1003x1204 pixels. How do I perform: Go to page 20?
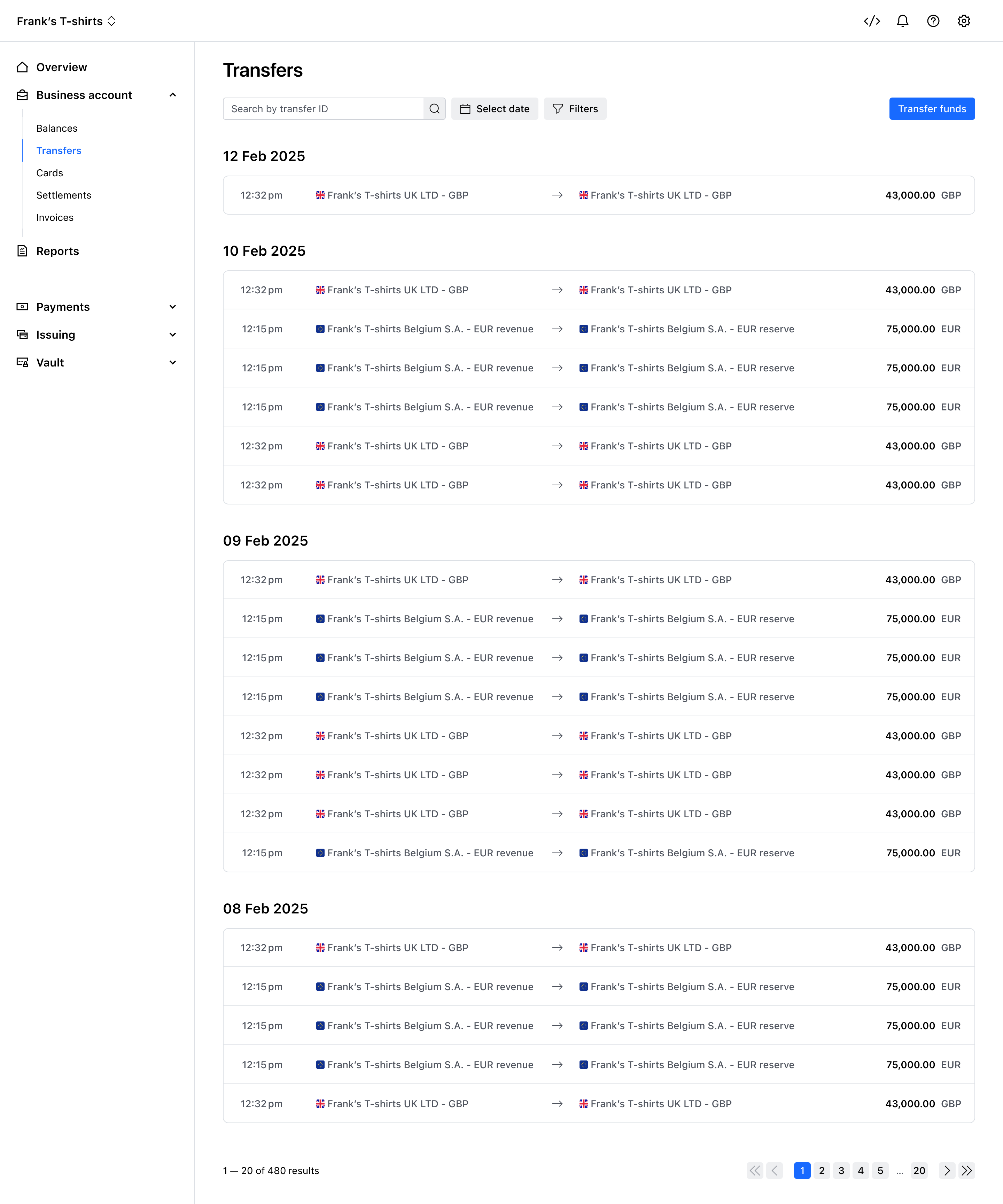pyautogui.click(x=919, y=1171)
